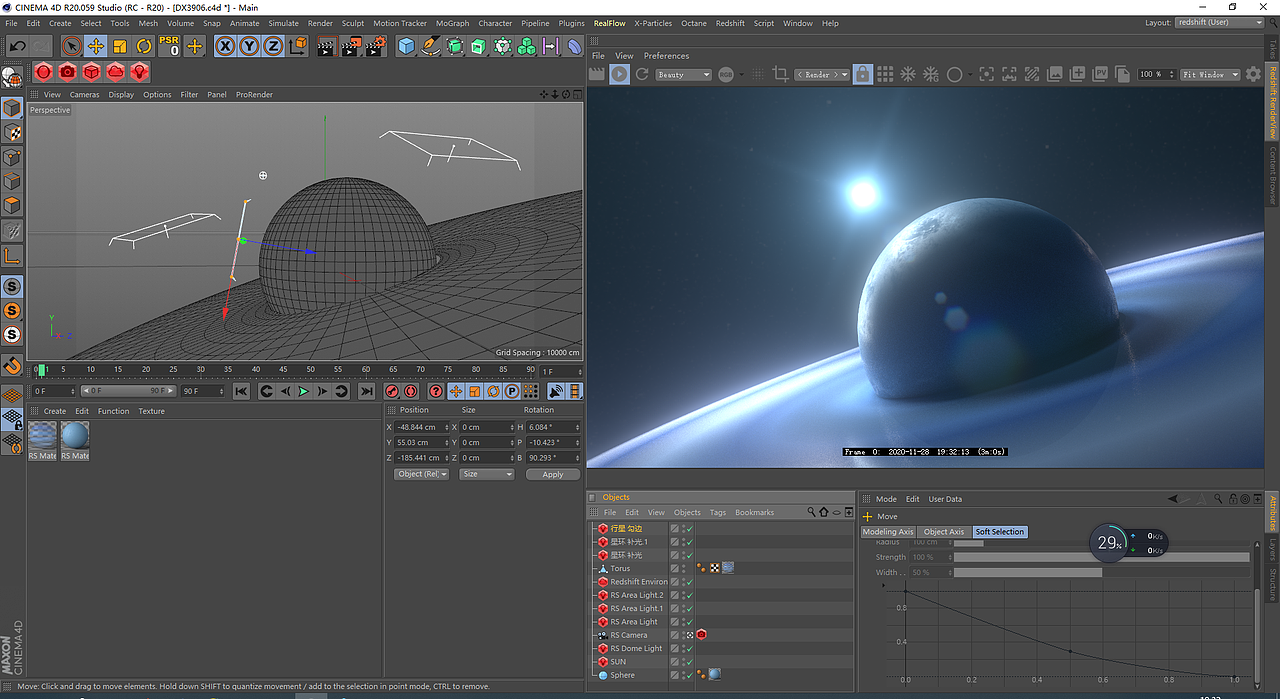
Task: Toggle the RenderView crop region tool
Action: tap(781, 74)
